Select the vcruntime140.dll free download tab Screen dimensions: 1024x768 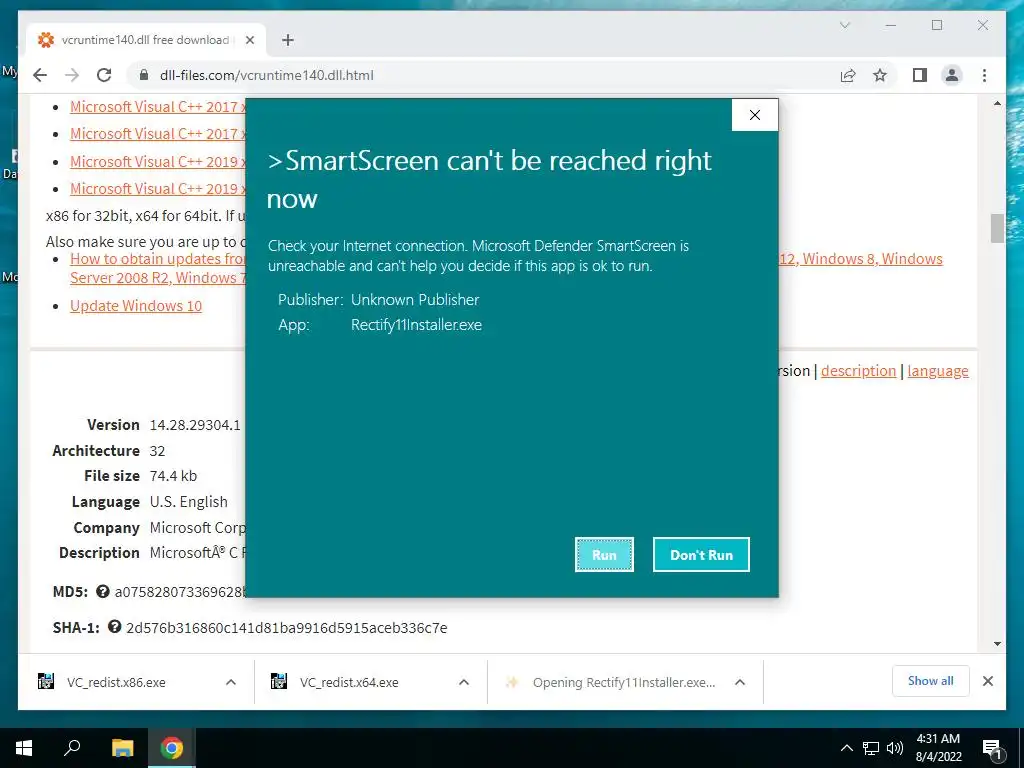(x=146, y=40)
